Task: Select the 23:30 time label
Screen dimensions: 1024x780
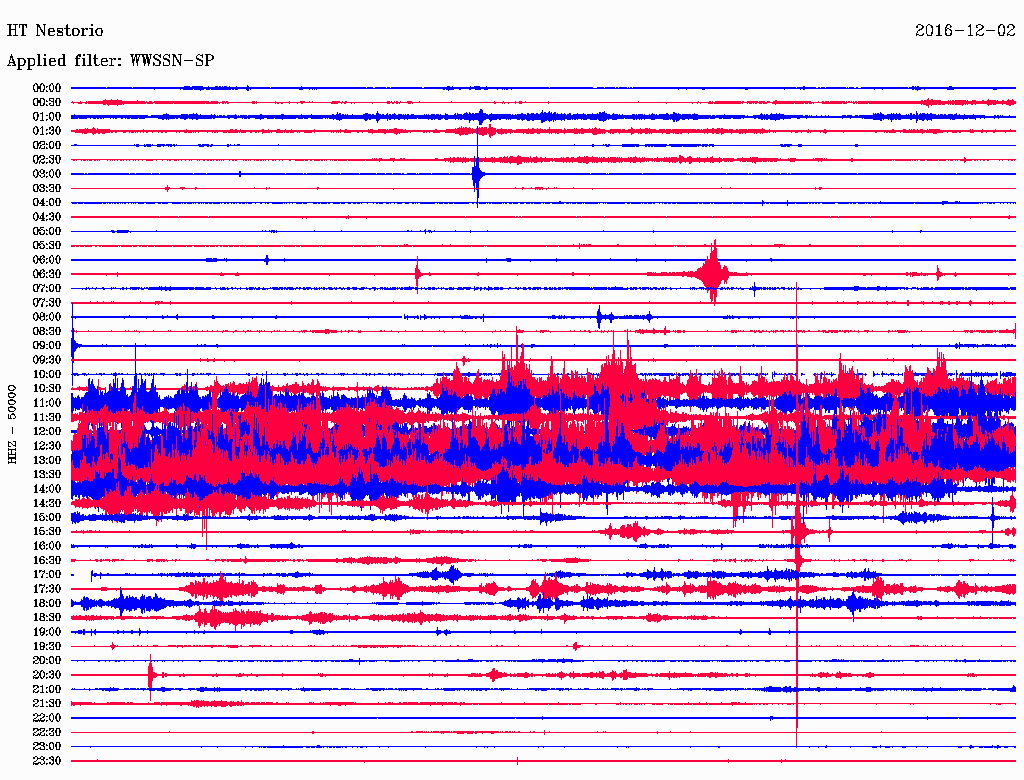Action: click(47, 761)
